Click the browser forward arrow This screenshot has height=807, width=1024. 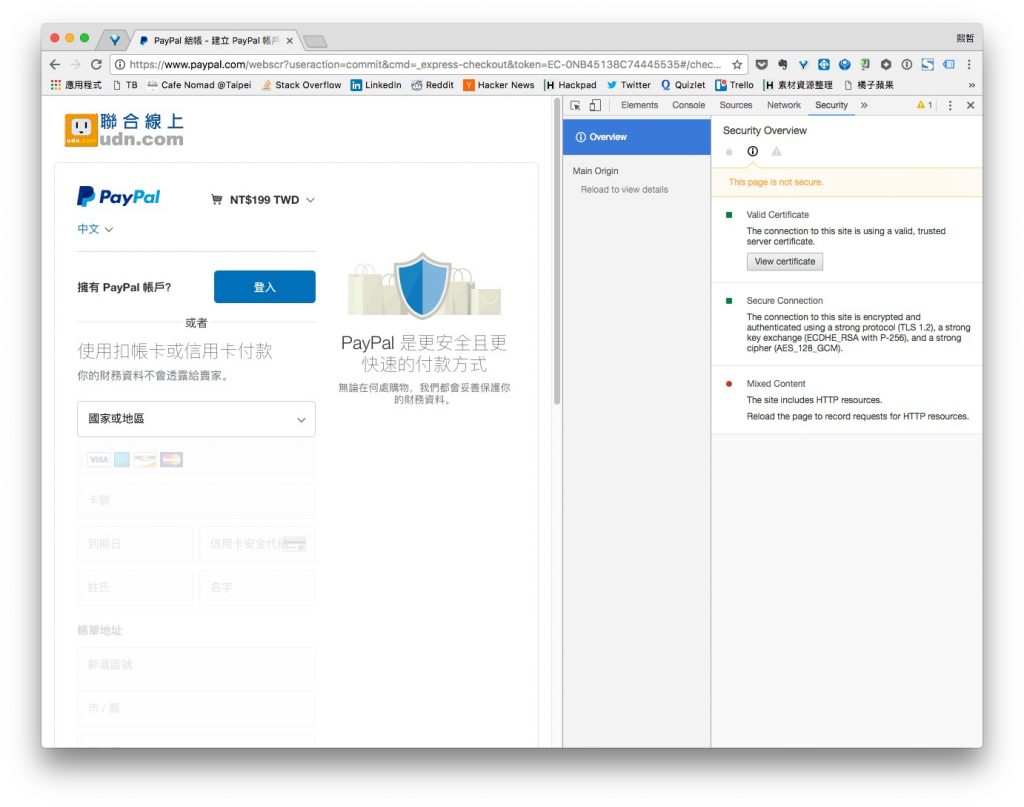pyautogui.click(x=76, y=64)
